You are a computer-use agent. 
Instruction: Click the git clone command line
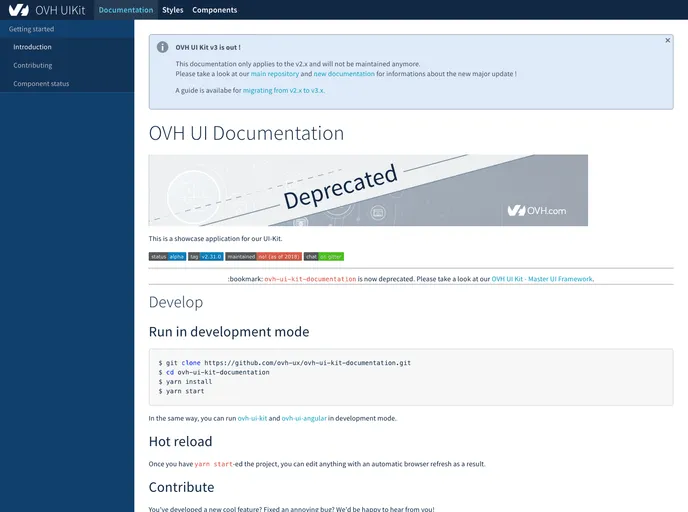(x=285, y=363)
